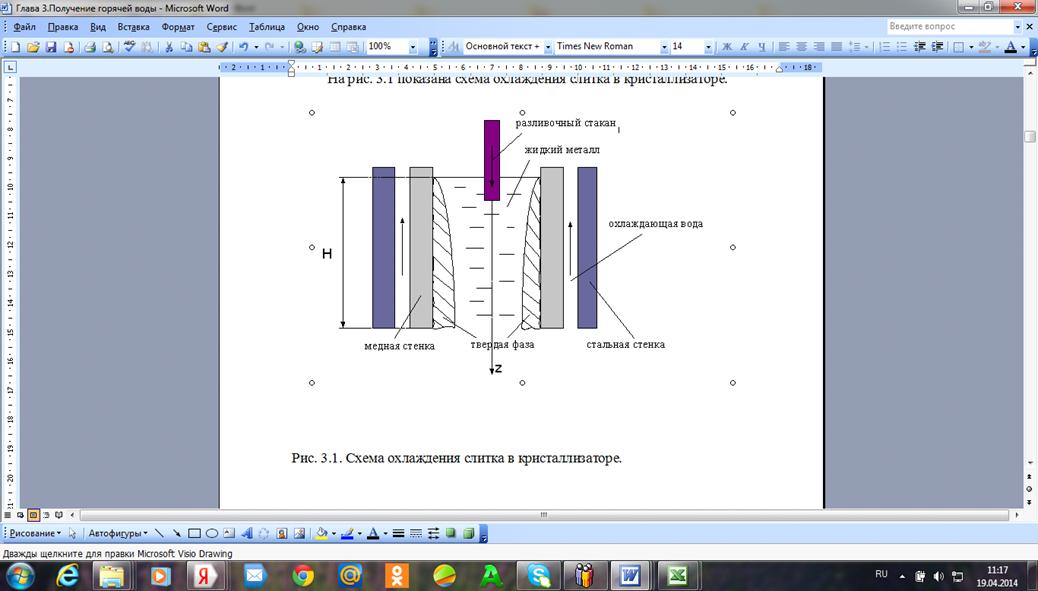Image resolution: width=1038 pixels, height=591 pixels.
Task: Open the Таблица menu
Action: (x=266, y=27)
